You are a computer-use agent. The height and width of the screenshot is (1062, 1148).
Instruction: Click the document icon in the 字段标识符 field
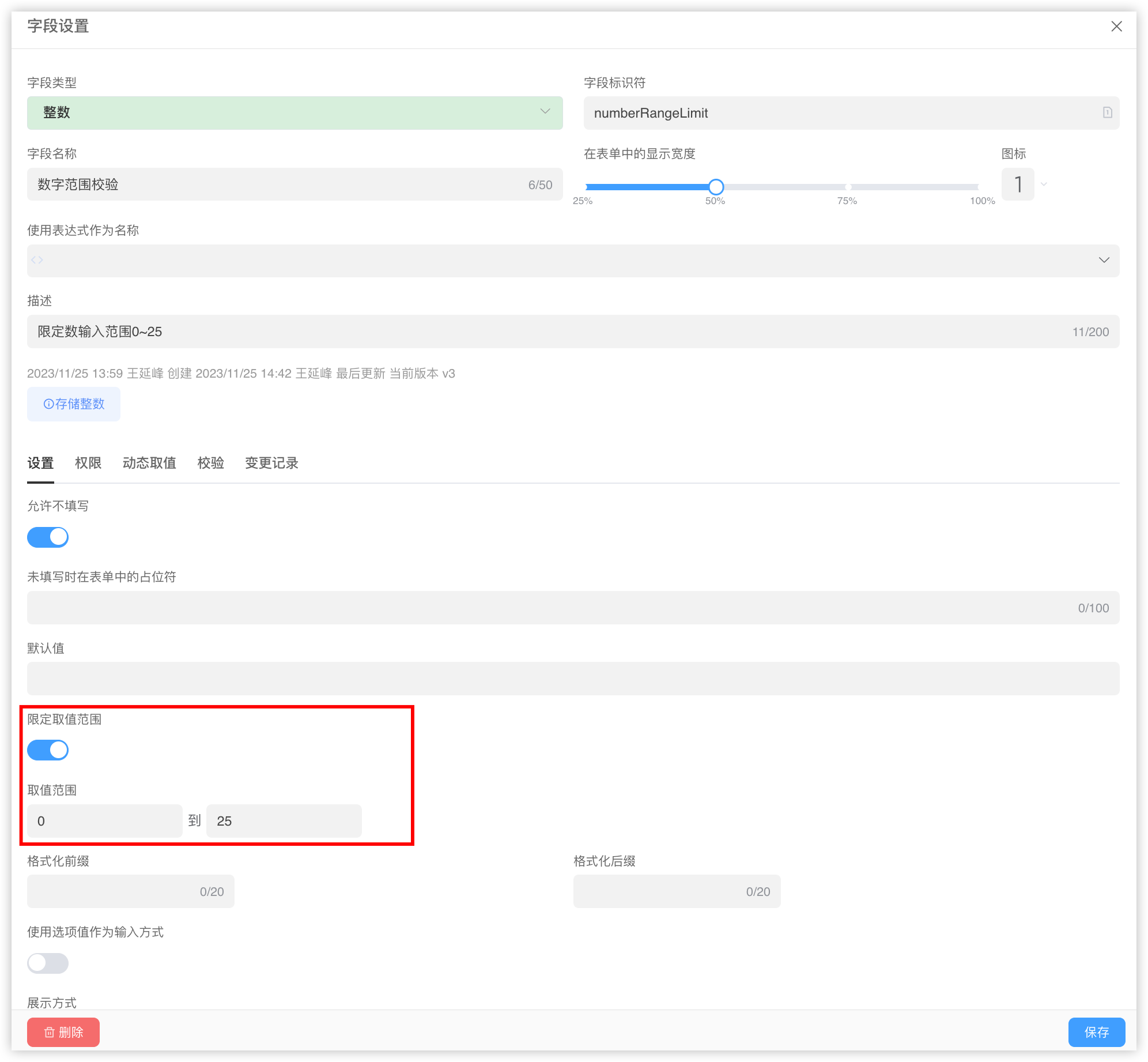click(1107, 112)
